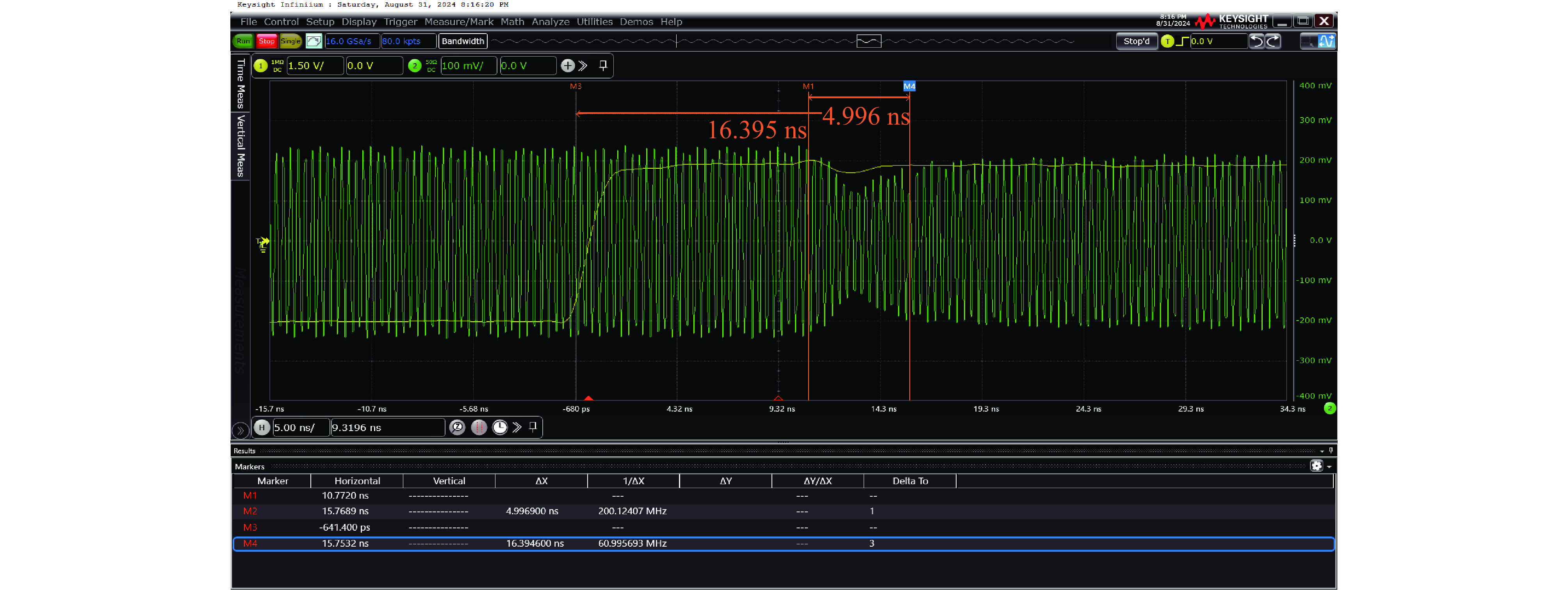Select the M1 marker label above the grid
This screenshot has width=1568, height=590.
(x=808, y=86)
